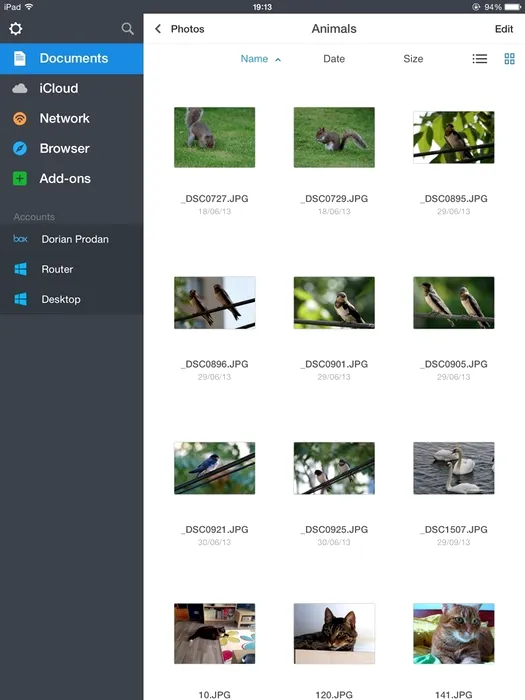The height and width of the screenshot is (700, 525).
Task: Open _DSC0727.JPG squirrel thumbnail
Action: coord(214,138)
